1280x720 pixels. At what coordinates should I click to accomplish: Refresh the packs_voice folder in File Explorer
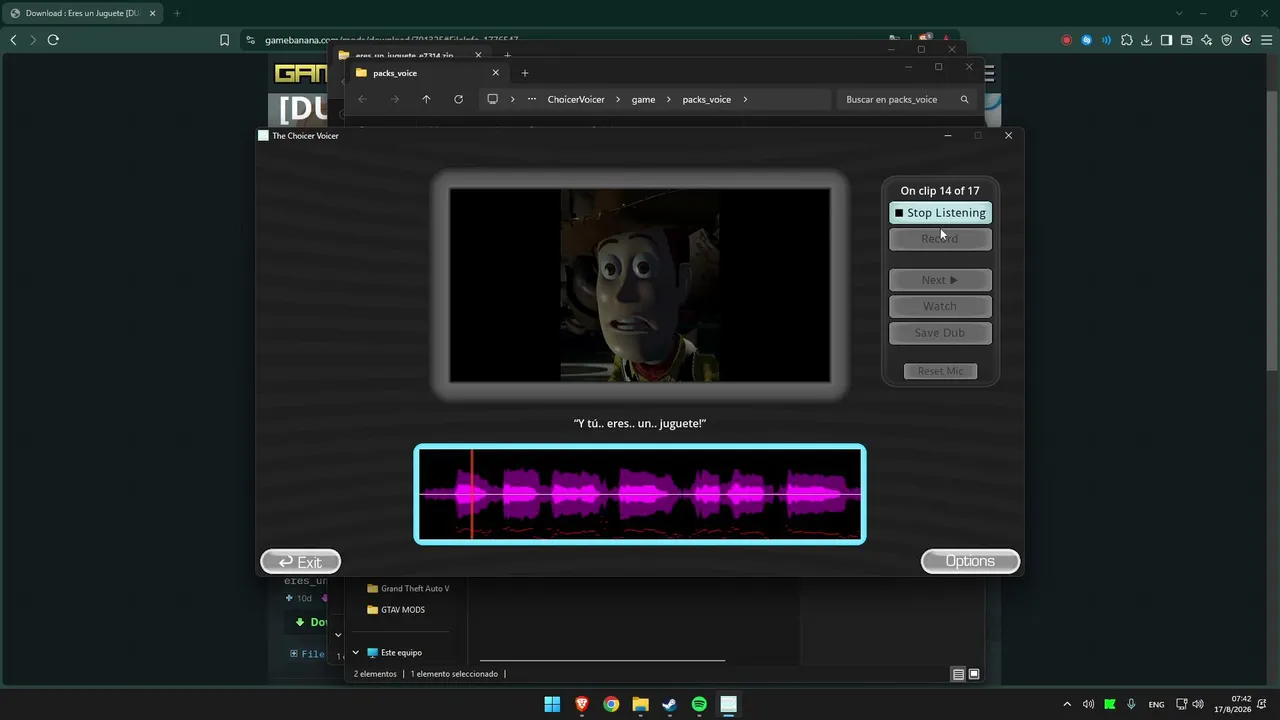458,99
